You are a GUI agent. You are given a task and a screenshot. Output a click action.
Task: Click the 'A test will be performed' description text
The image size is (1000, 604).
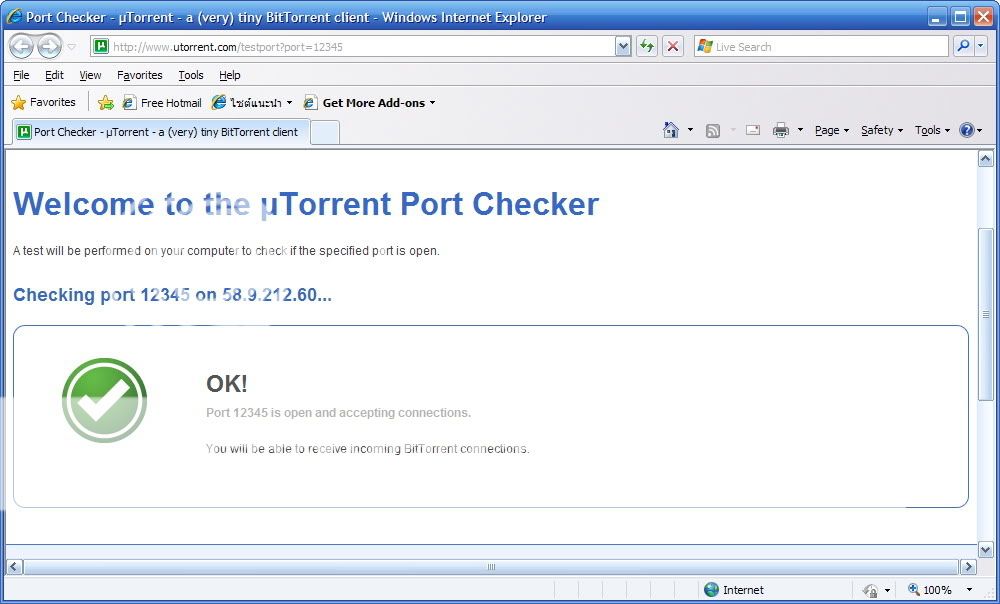pos(226,251)
